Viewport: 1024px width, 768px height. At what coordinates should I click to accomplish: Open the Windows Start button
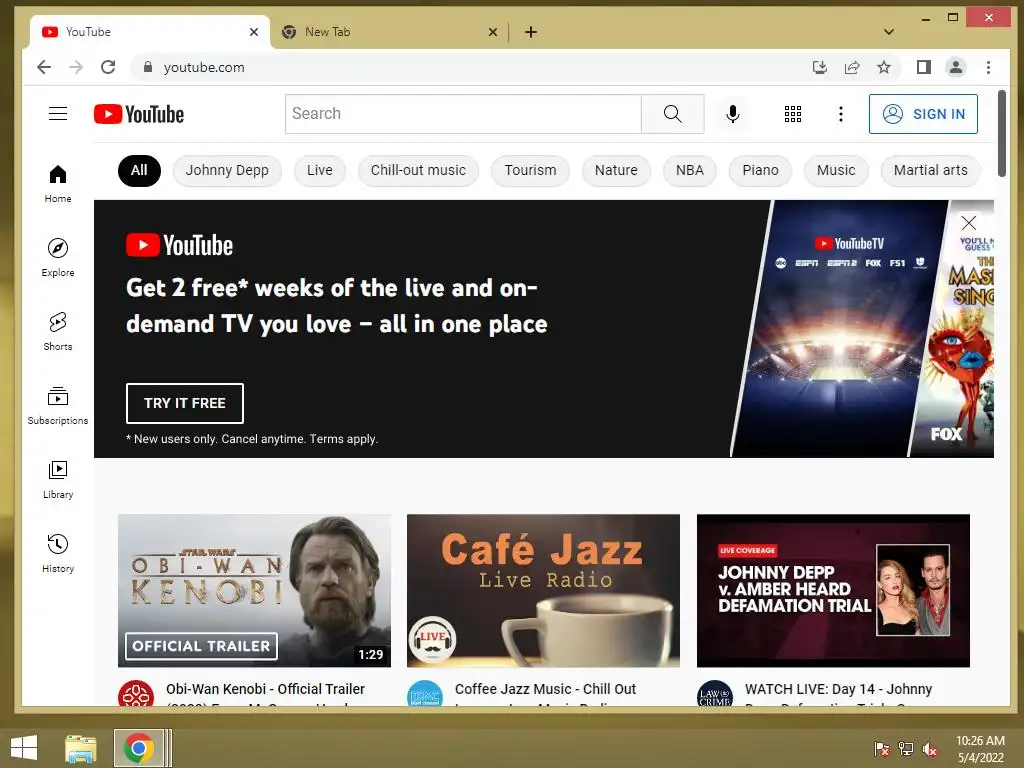24,748
